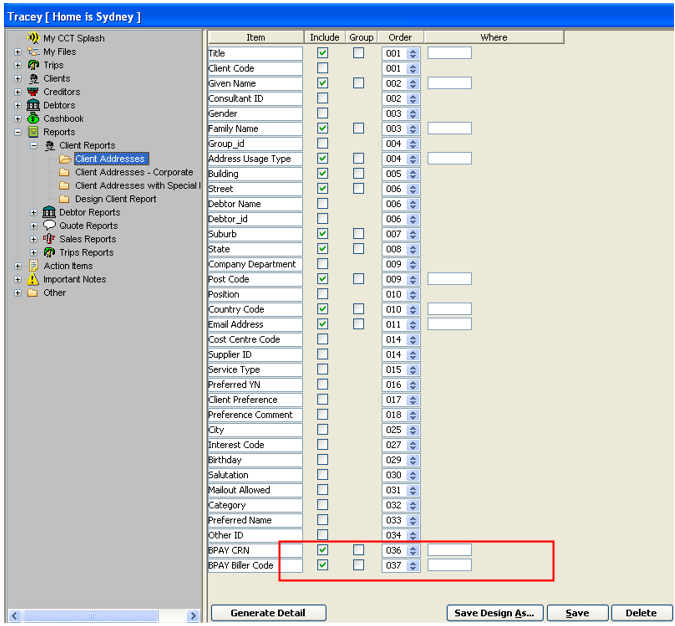
Task: Tick the Group checkbox for Given Name
Action: point(358,83)
